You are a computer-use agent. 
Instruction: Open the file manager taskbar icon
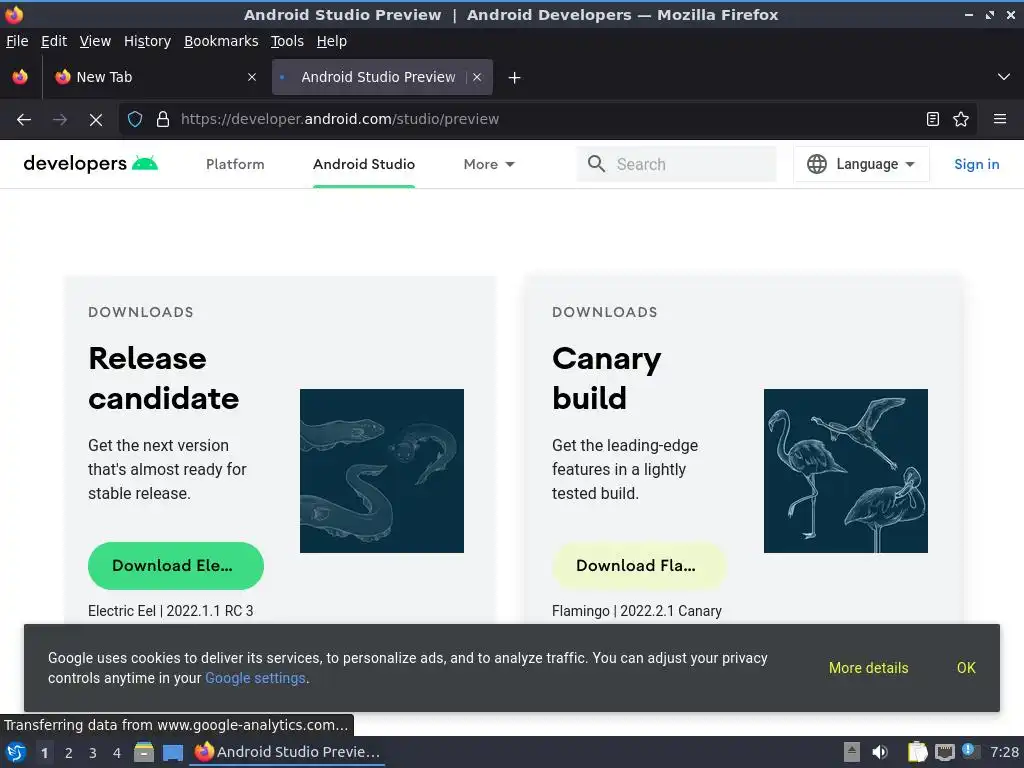tap(144, 752)
